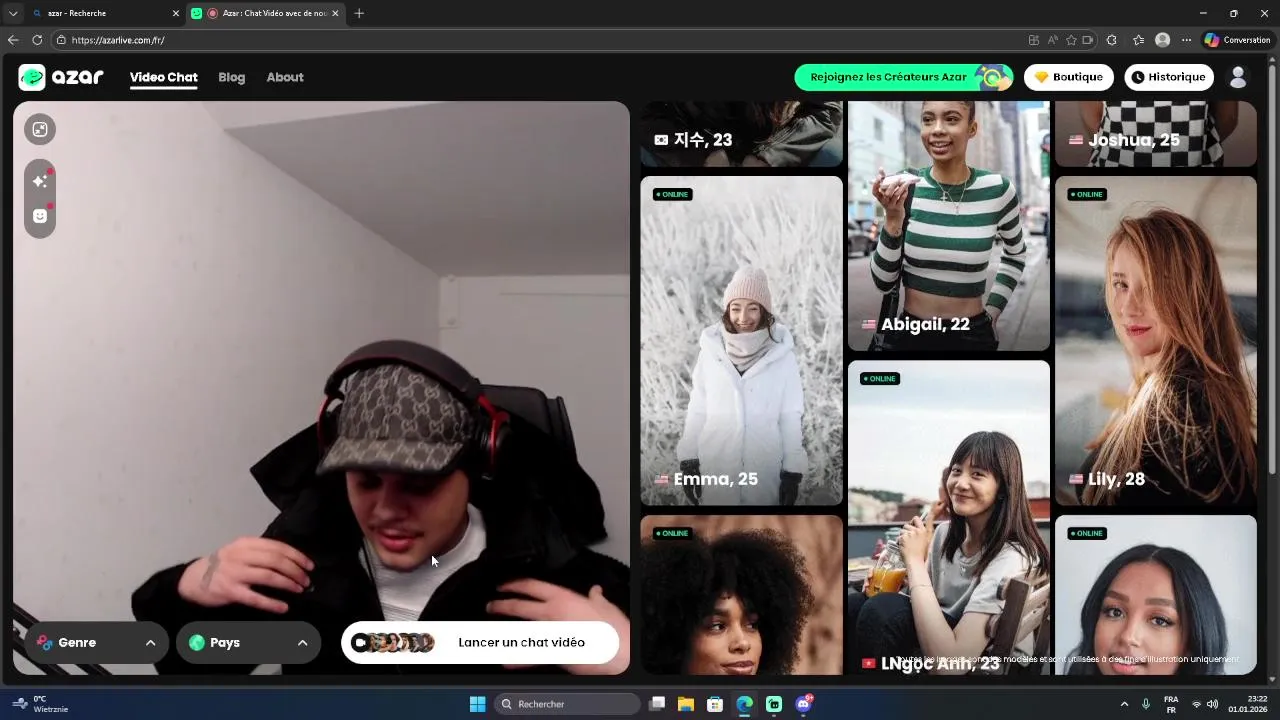Open the About page
Screen dimensions: 1280x720
coord(285,77)
